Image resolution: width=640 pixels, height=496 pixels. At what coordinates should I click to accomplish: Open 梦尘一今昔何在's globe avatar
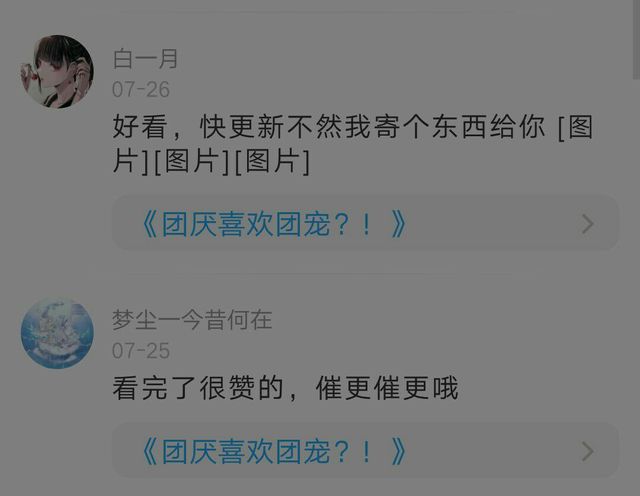click(x=57, y=333)
